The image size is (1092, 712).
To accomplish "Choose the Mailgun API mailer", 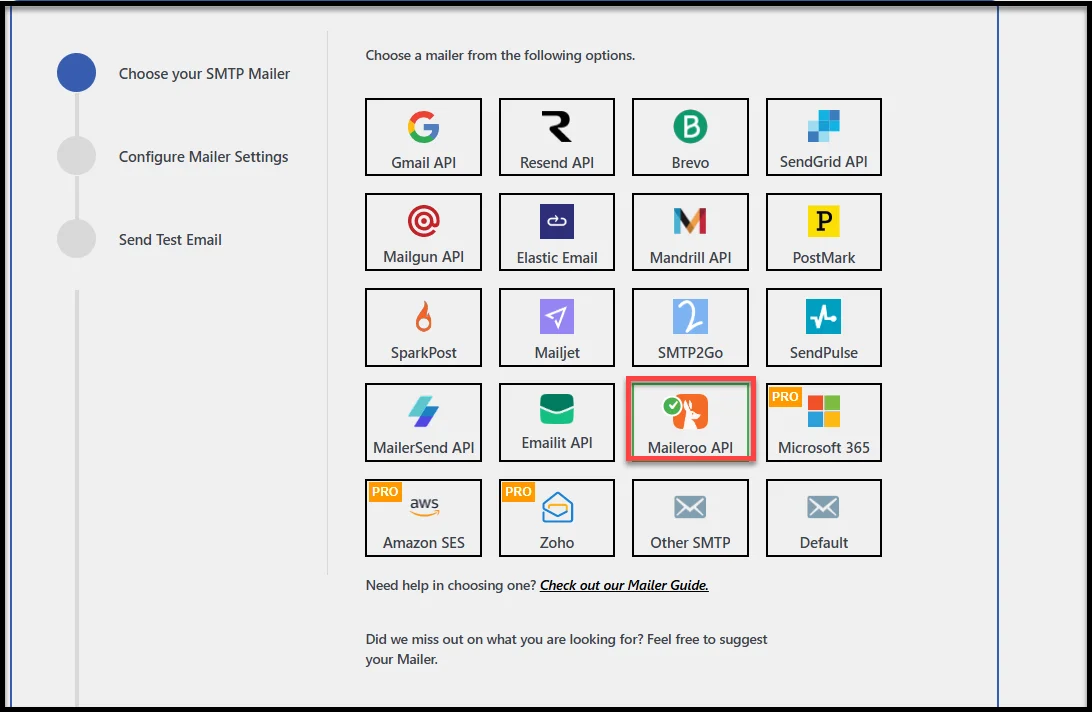I will click(x=423, y=231).
